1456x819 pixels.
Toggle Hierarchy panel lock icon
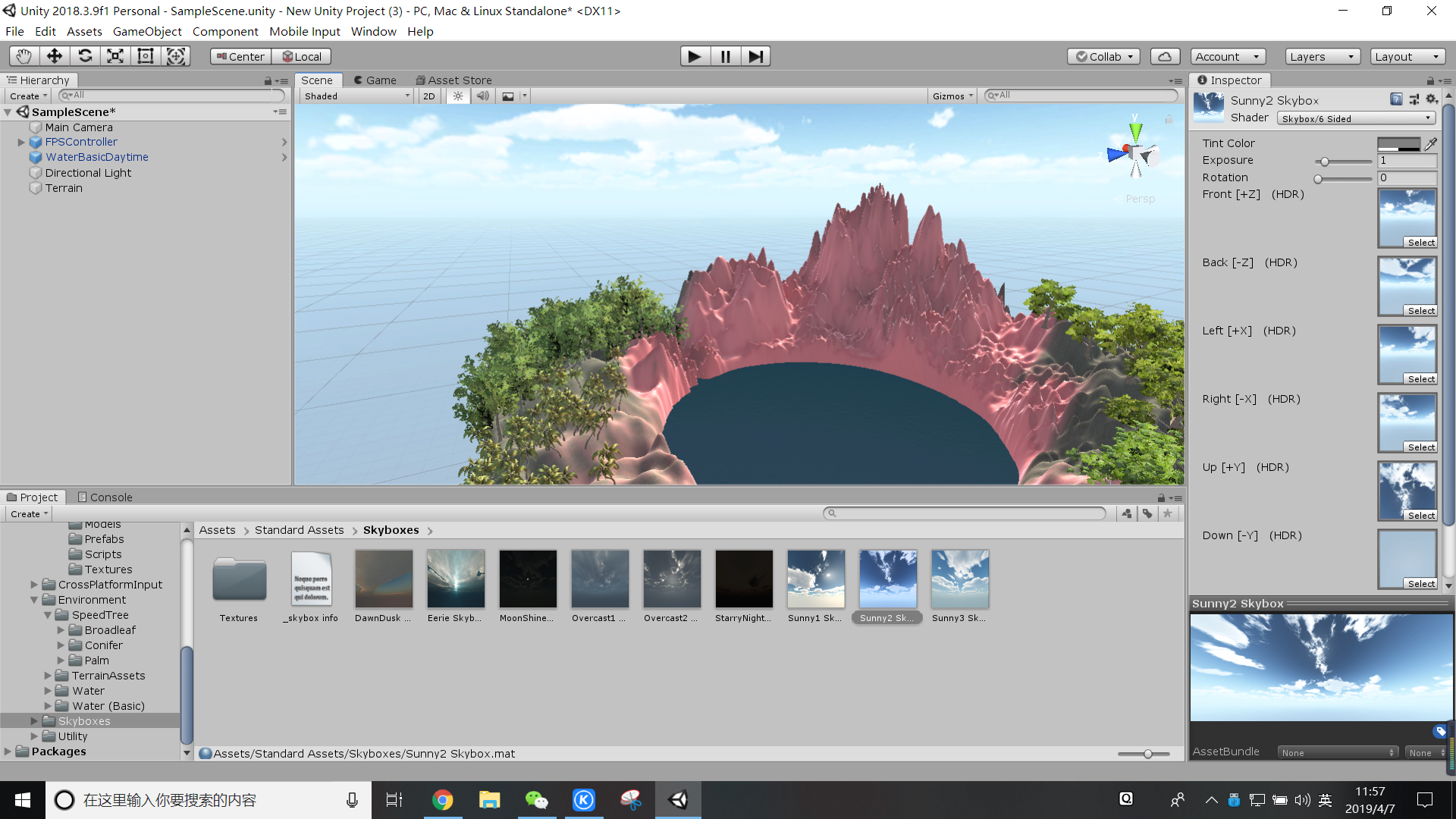(268, 80)
